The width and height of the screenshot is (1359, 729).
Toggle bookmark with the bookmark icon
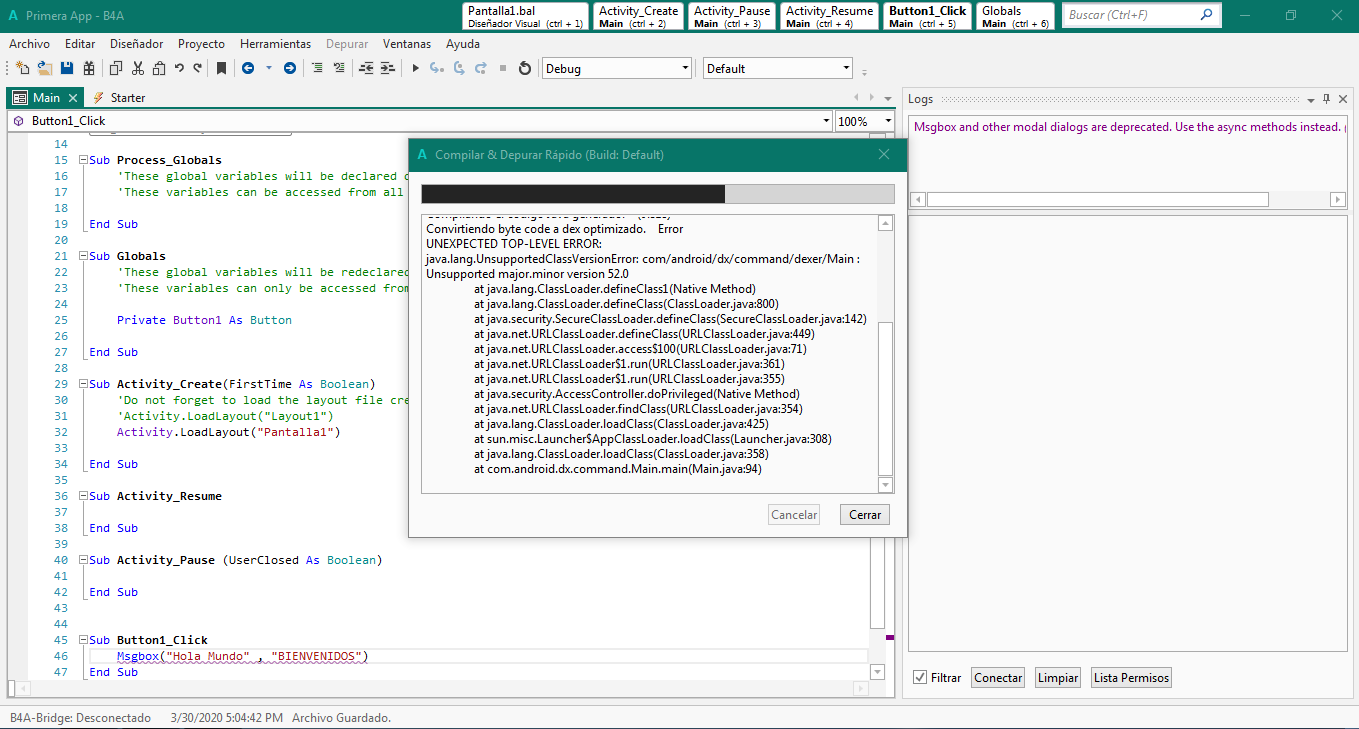tap(221, 68)
